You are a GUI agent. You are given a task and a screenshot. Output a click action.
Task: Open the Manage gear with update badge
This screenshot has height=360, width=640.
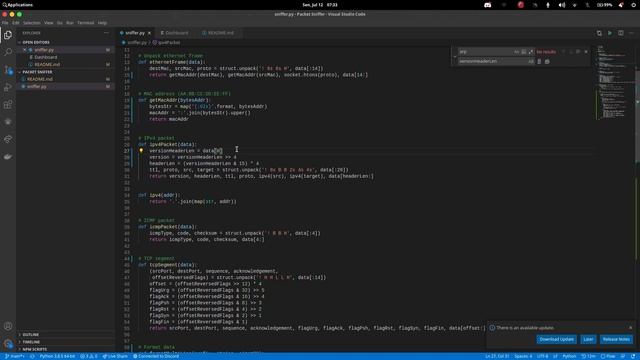pyautogui.click(x=8, y=344)
